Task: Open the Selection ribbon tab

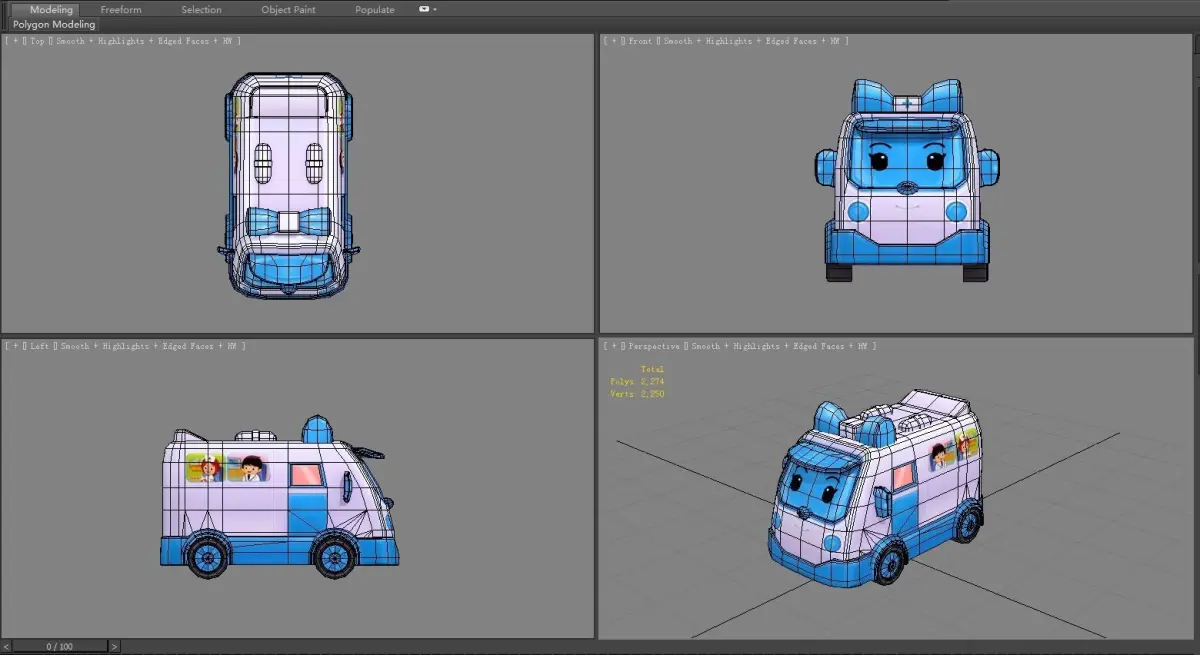Action: [201, 10]
